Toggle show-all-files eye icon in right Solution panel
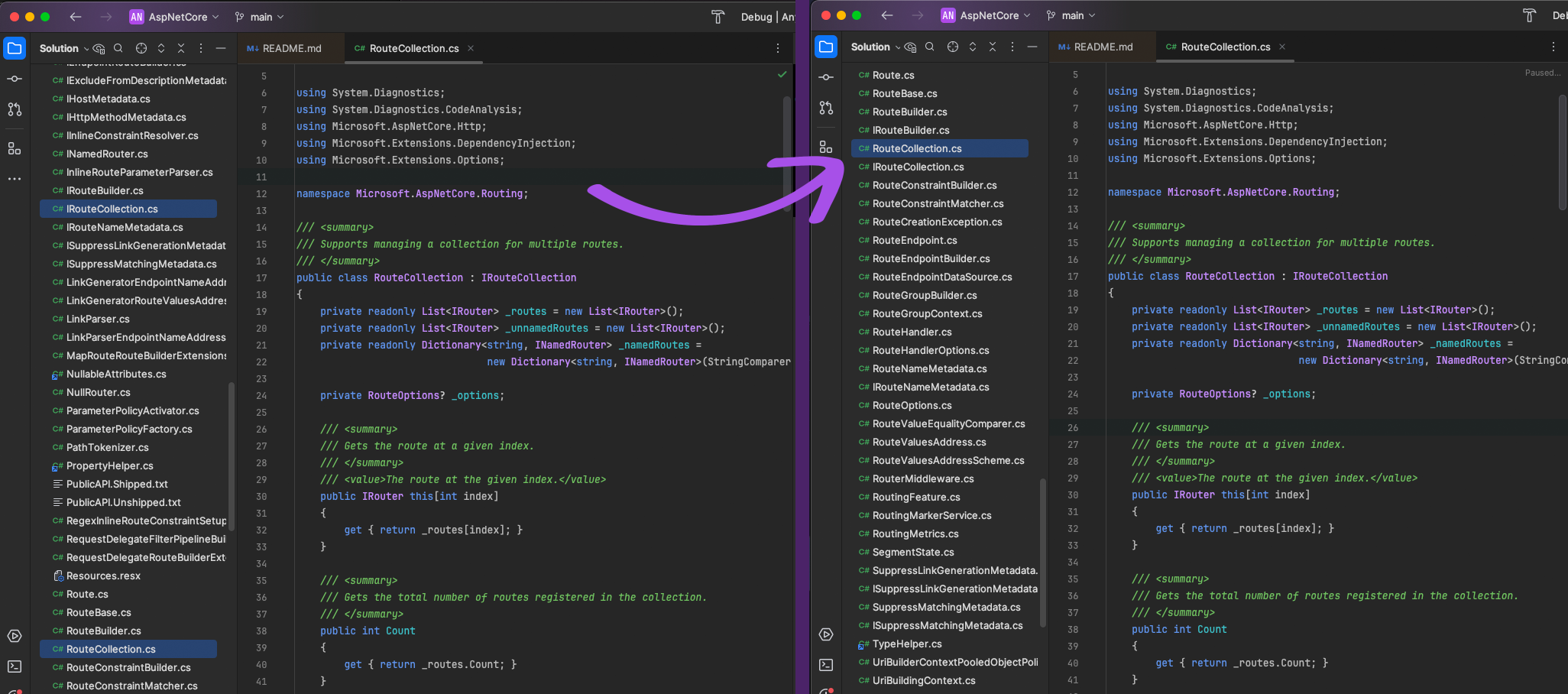Screen dimensions: 1568x694 (x=910, y=47)
